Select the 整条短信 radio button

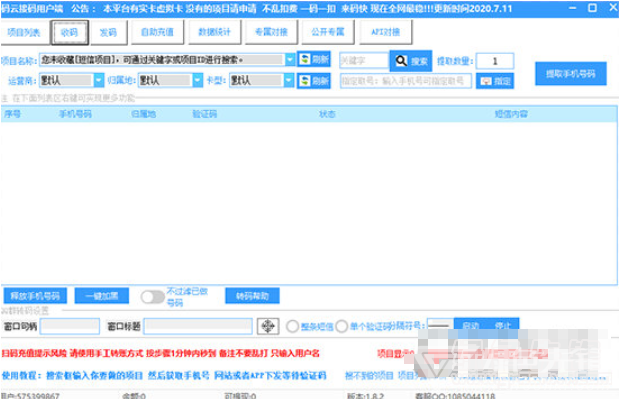[293, 326]
